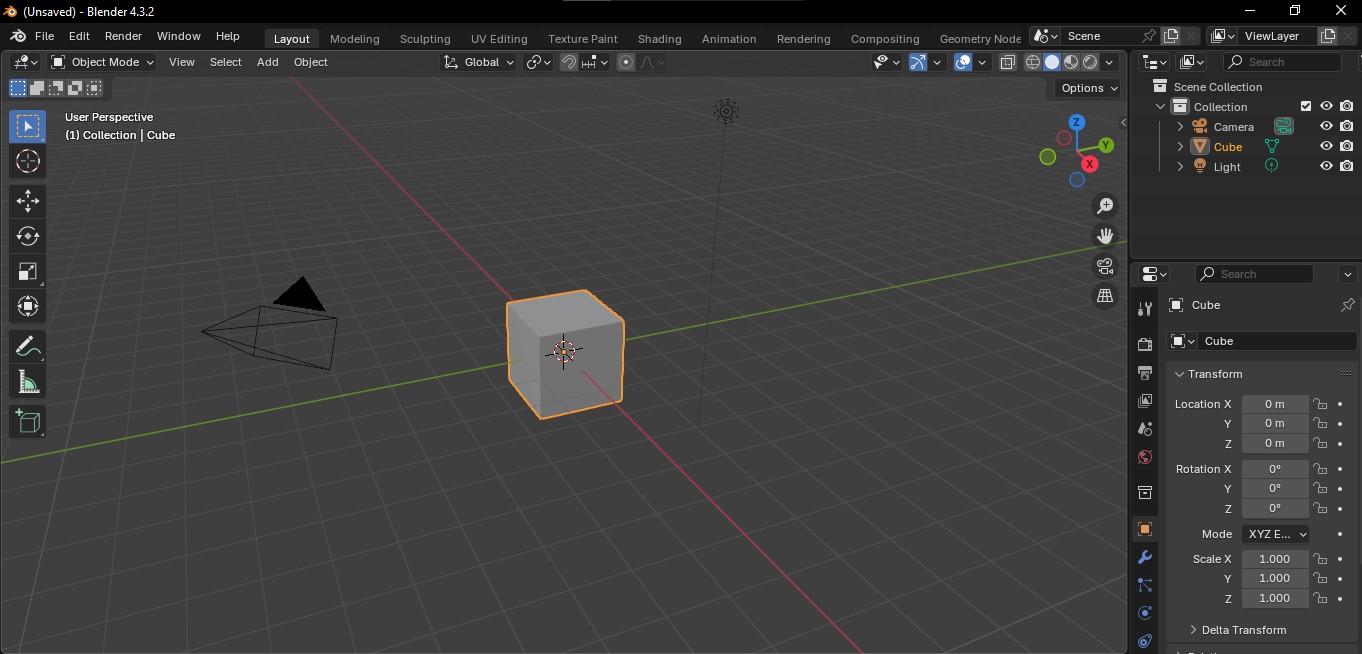Toggle X-ray view mode

point(1008,62)
